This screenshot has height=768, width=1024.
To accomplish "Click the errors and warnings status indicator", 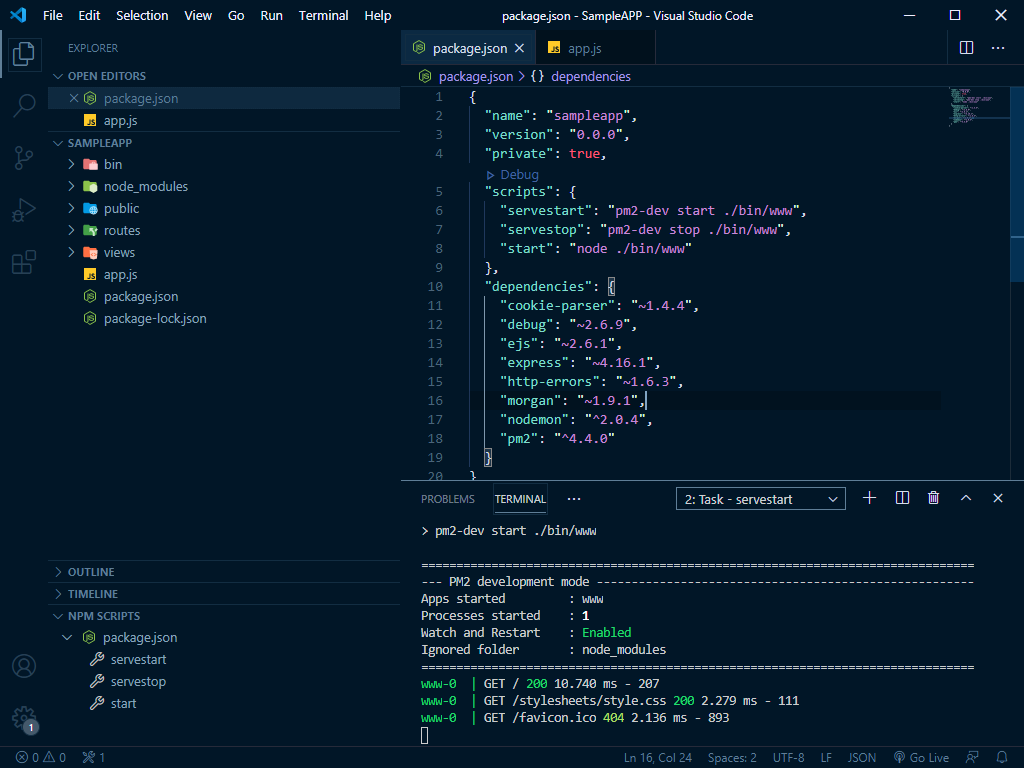I will pyautogui.click(x=40, y=758).
